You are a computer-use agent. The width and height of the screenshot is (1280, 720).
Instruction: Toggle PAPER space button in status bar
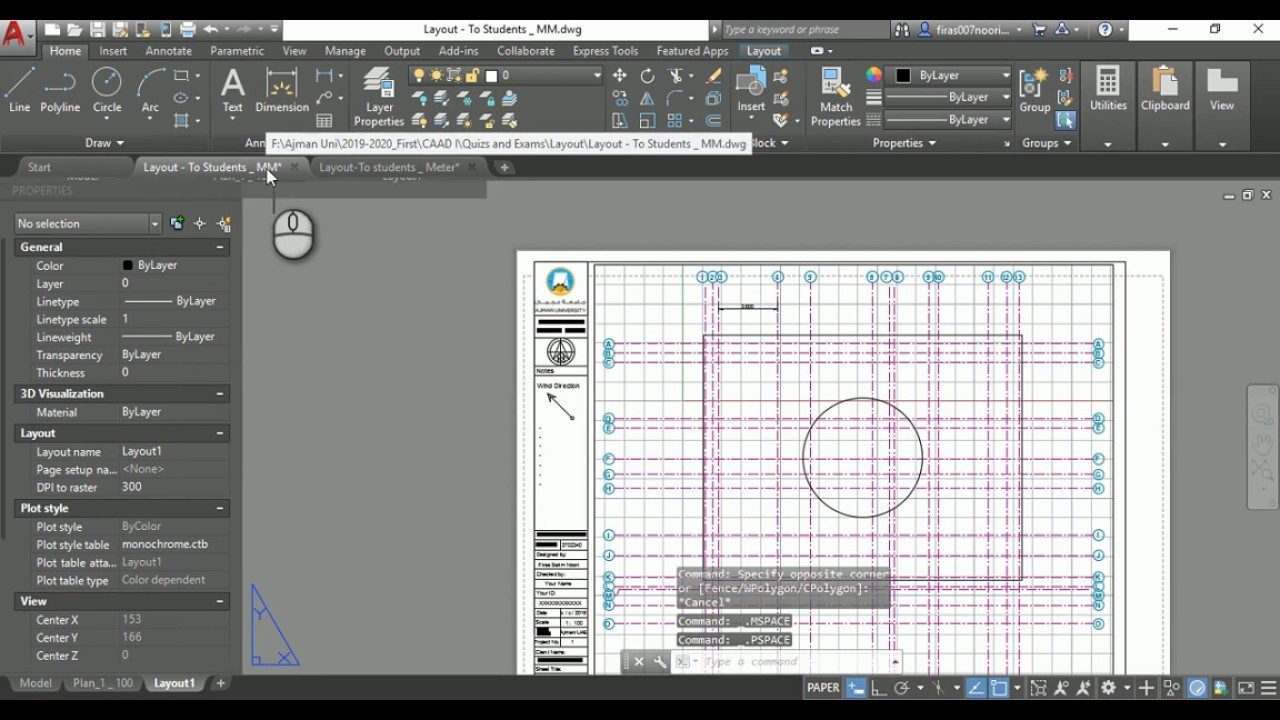(x=823, y=688)
